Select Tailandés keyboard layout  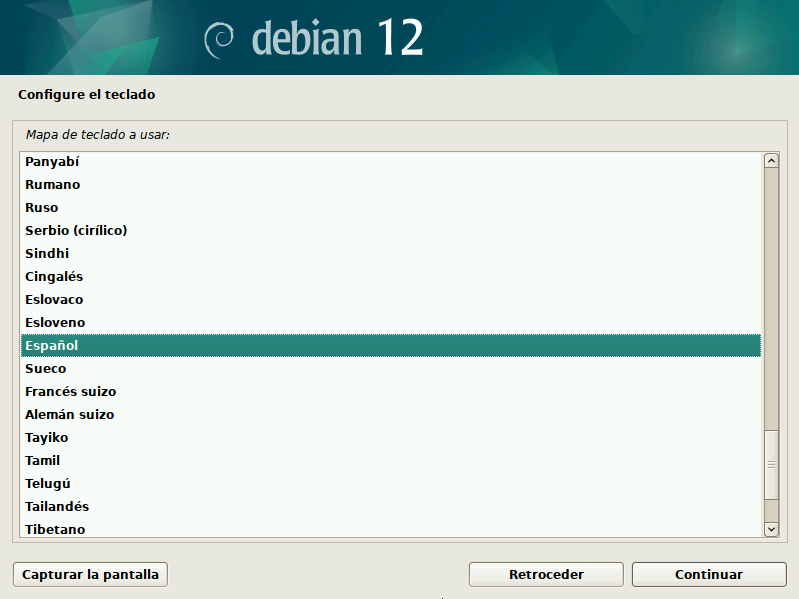coord(57,507)
